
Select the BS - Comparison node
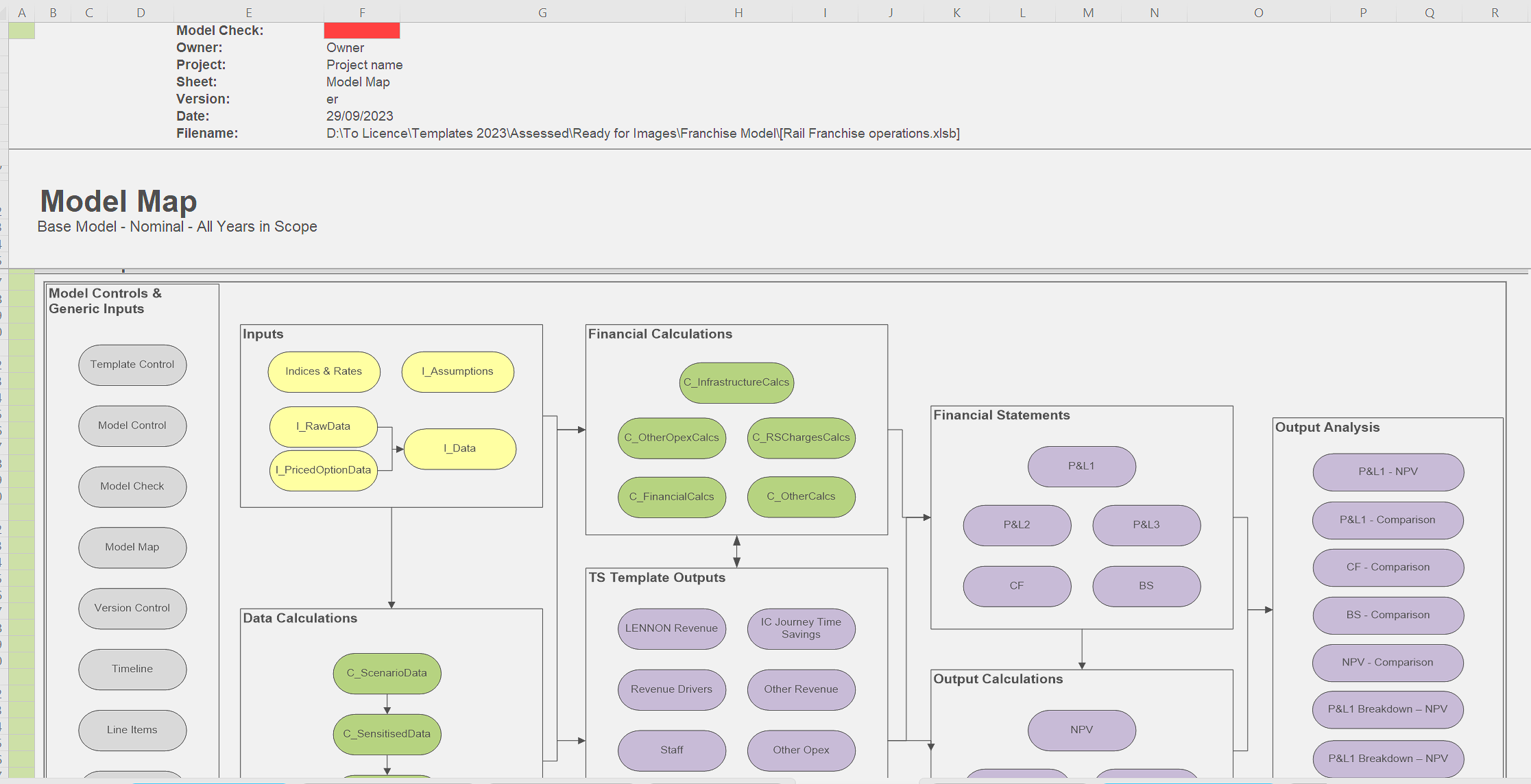click(1388, 615)
